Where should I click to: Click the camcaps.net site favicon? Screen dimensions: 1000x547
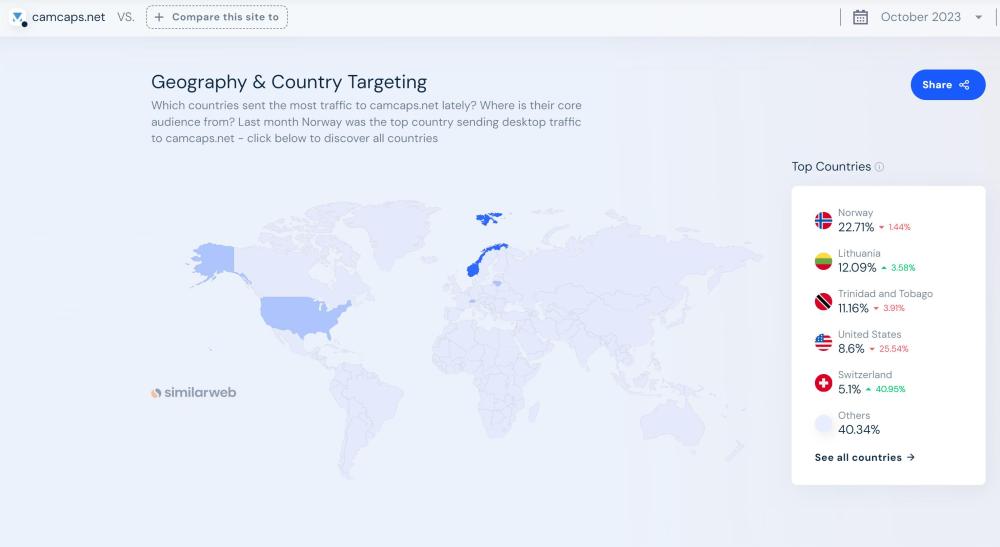(19, 18)
